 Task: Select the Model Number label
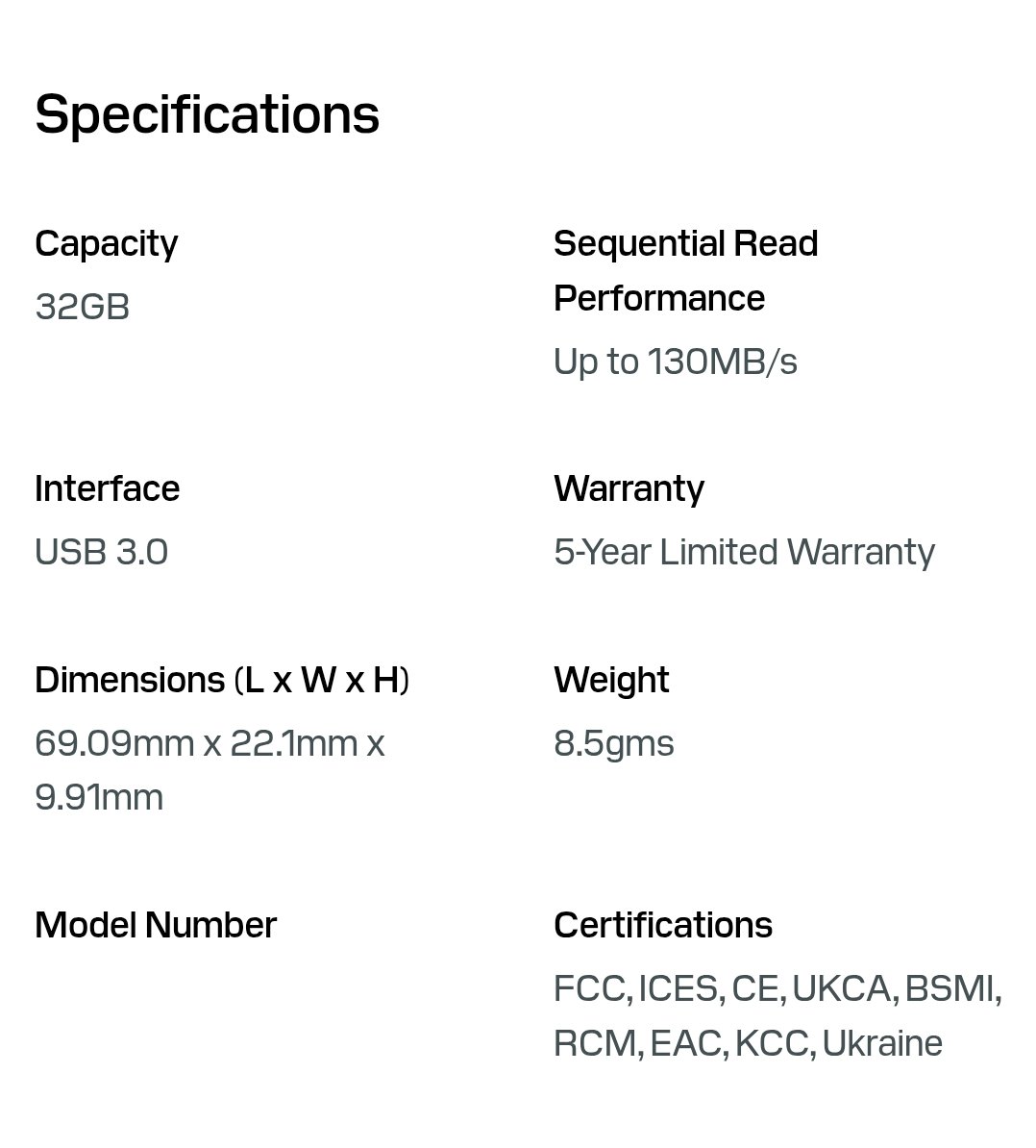pyautogui.click(x=156, y=925)
